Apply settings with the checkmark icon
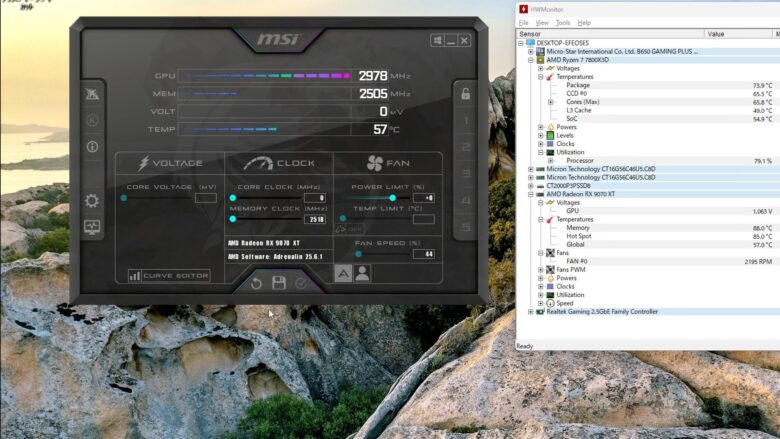780x439 pixels. [301, 283]
